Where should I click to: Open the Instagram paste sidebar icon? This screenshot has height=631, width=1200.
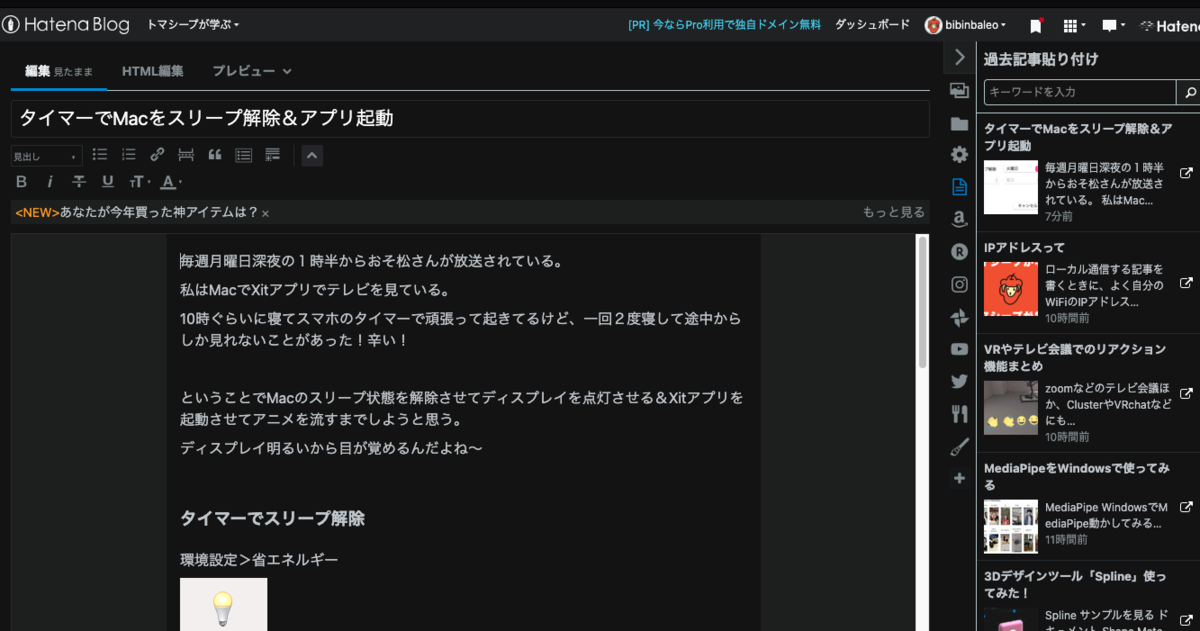click(959, 284)
